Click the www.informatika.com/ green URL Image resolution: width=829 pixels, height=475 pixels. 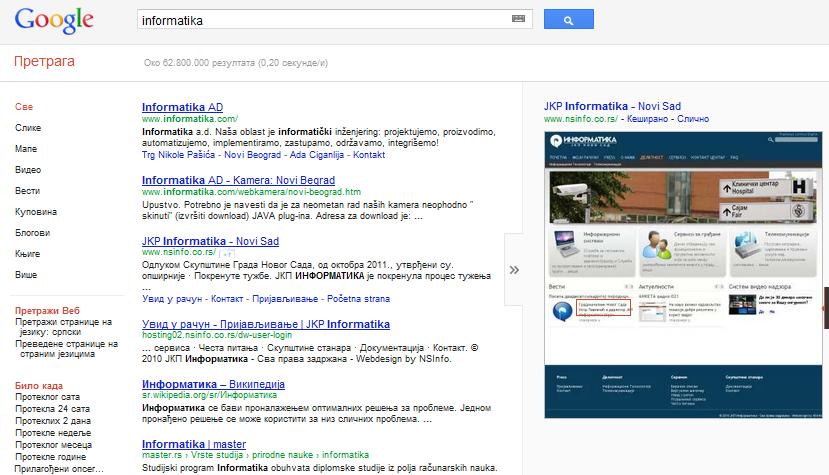[x=190, y=119]
